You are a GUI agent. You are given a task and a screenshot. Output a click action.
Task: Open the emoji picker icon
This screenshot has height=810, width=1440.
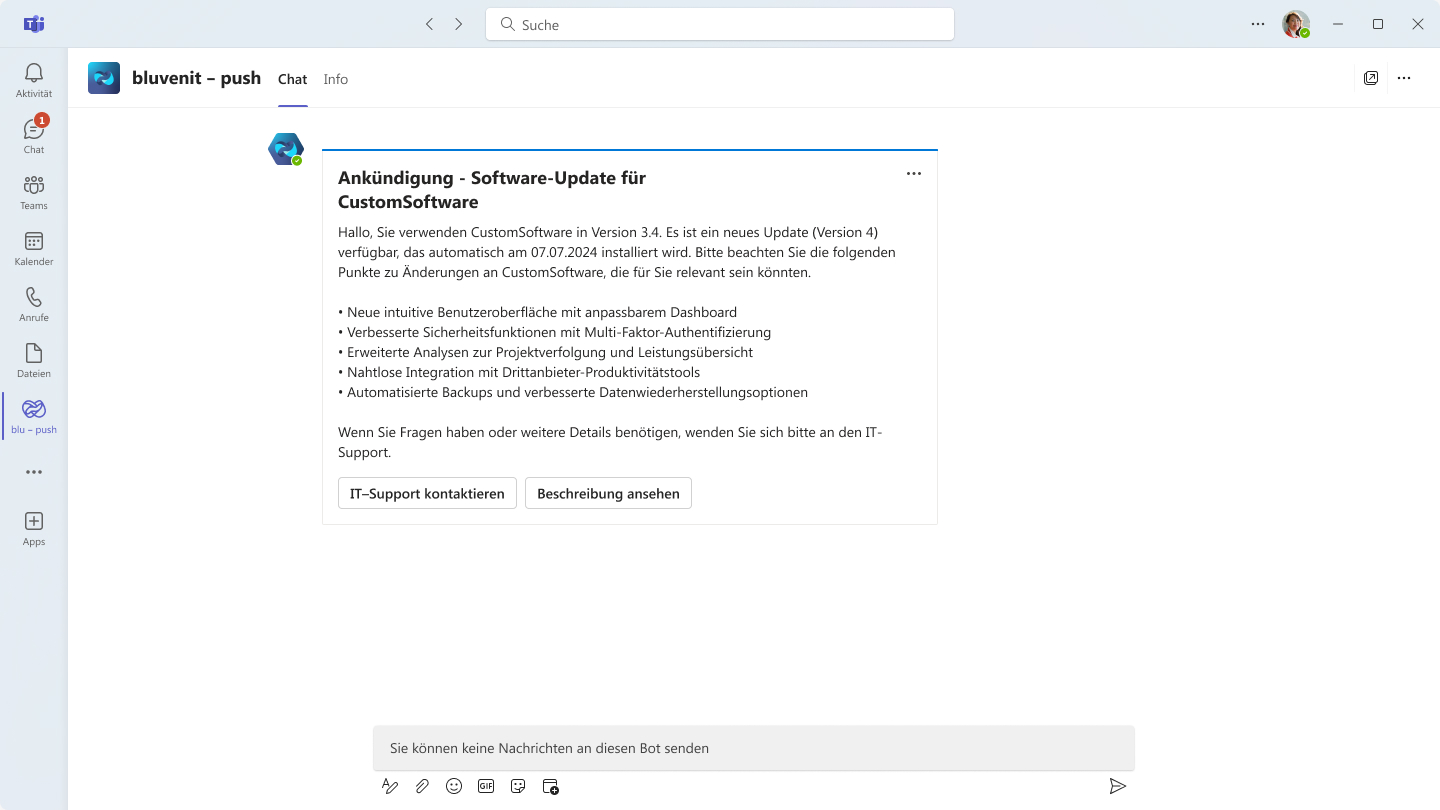point(454,786)
